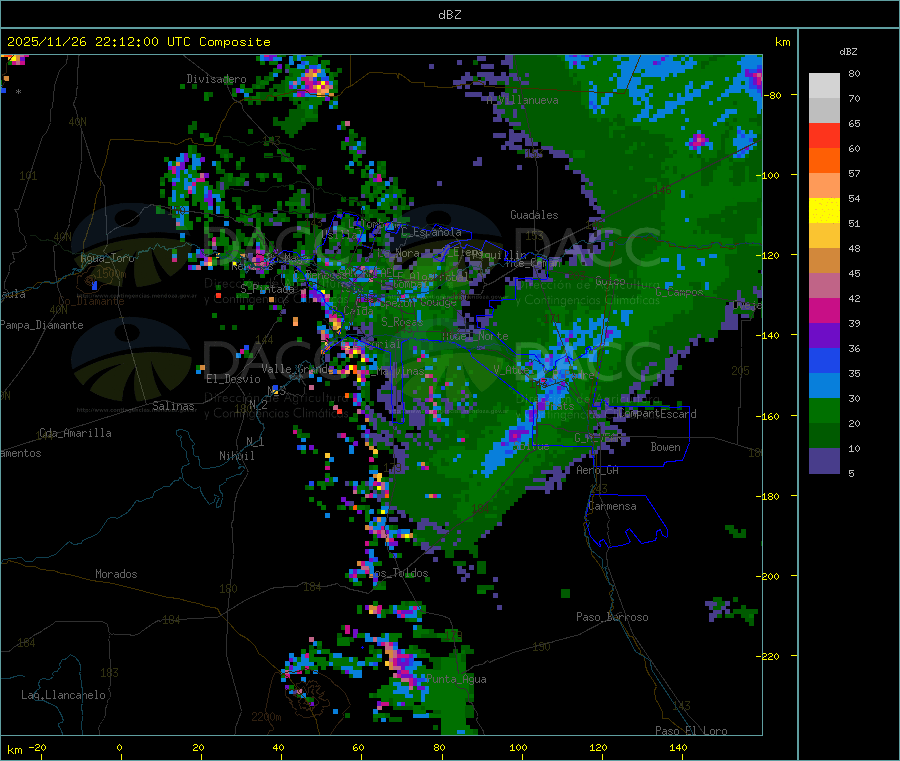Select the 42 dBZ magenta legend swatch

click(x=824, y=310)
